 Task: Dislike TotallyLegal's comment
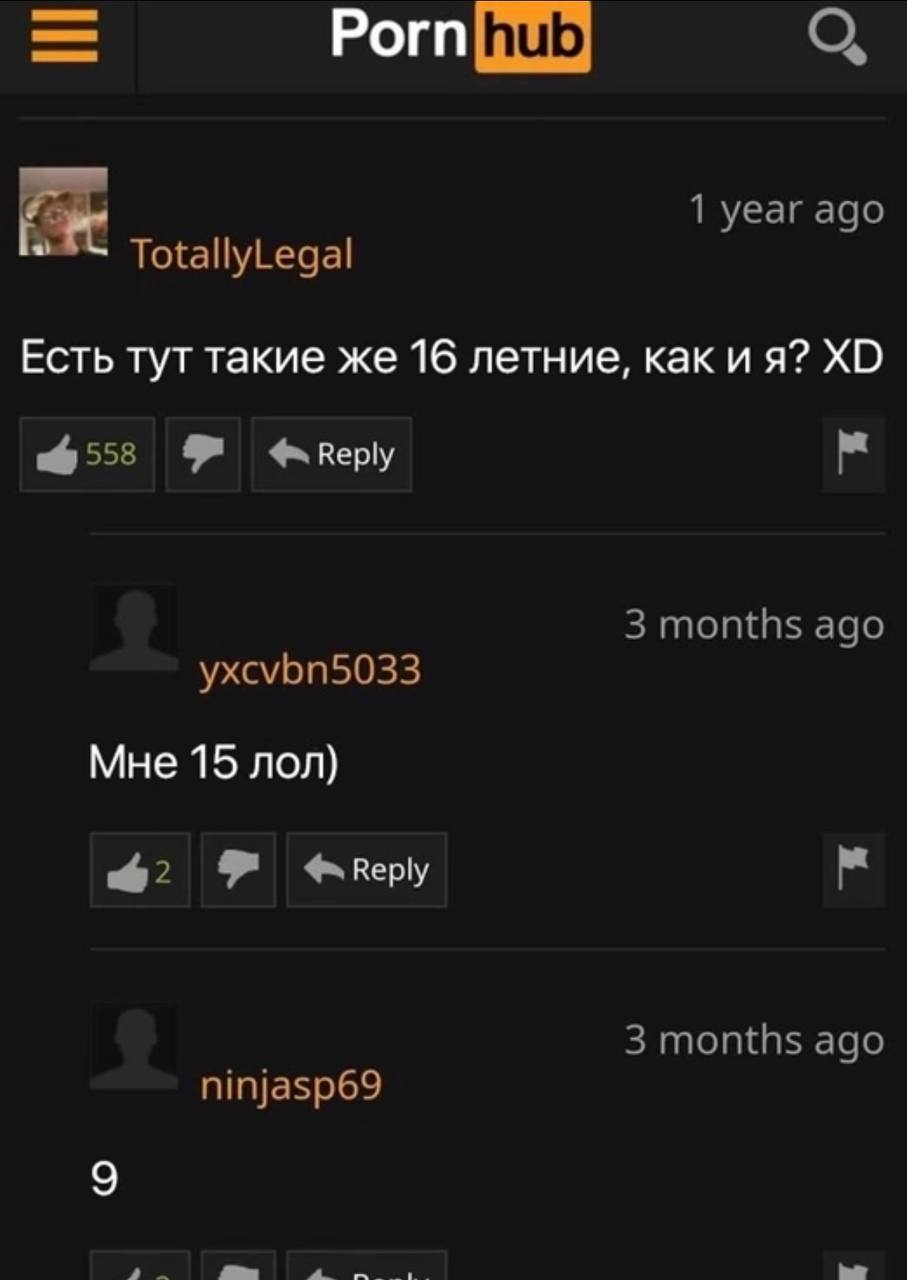click(203, 454)
